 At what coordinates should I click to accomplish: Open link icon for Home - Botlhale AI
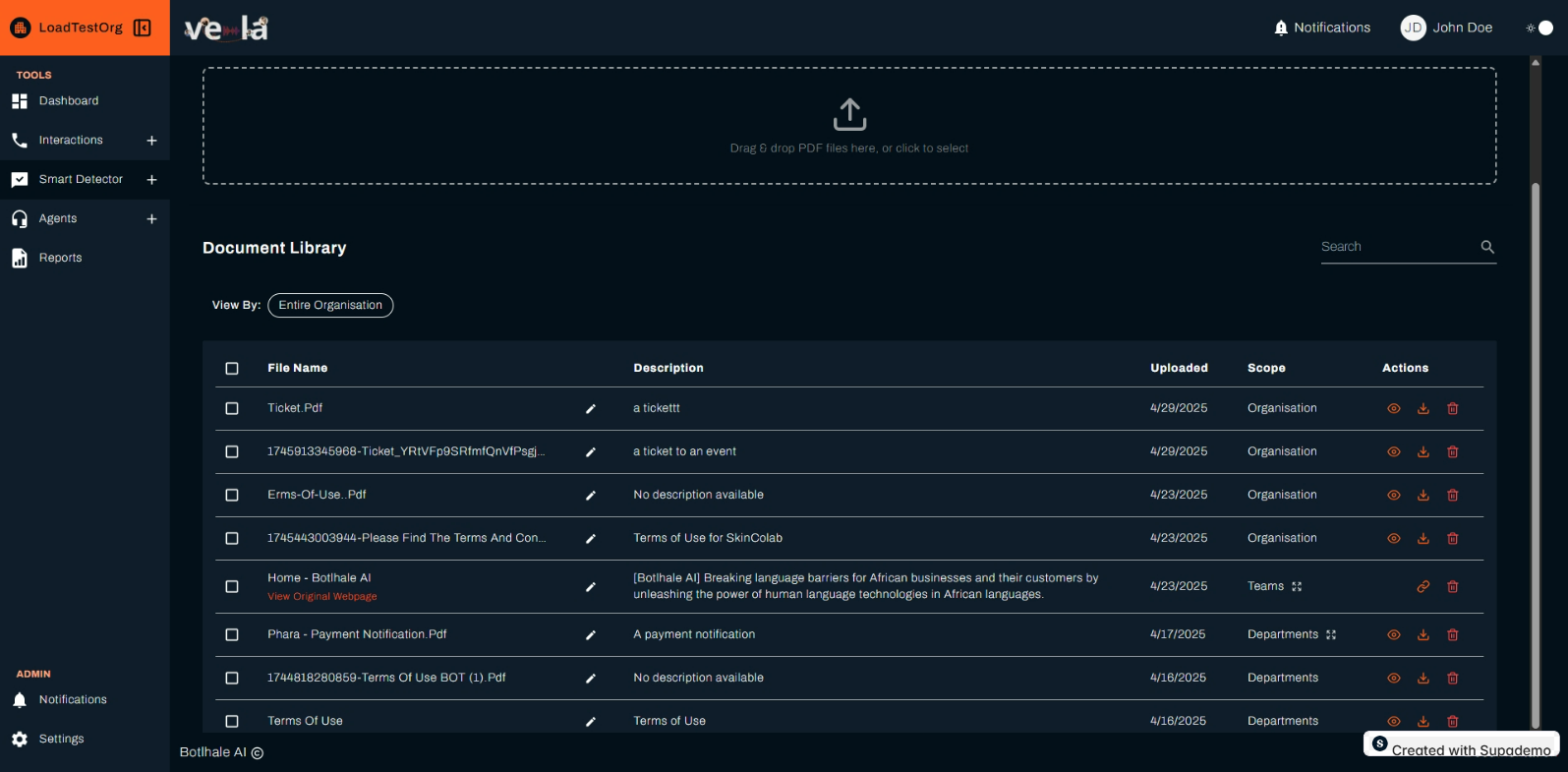pyautogui.click(x=1423, y=586)
